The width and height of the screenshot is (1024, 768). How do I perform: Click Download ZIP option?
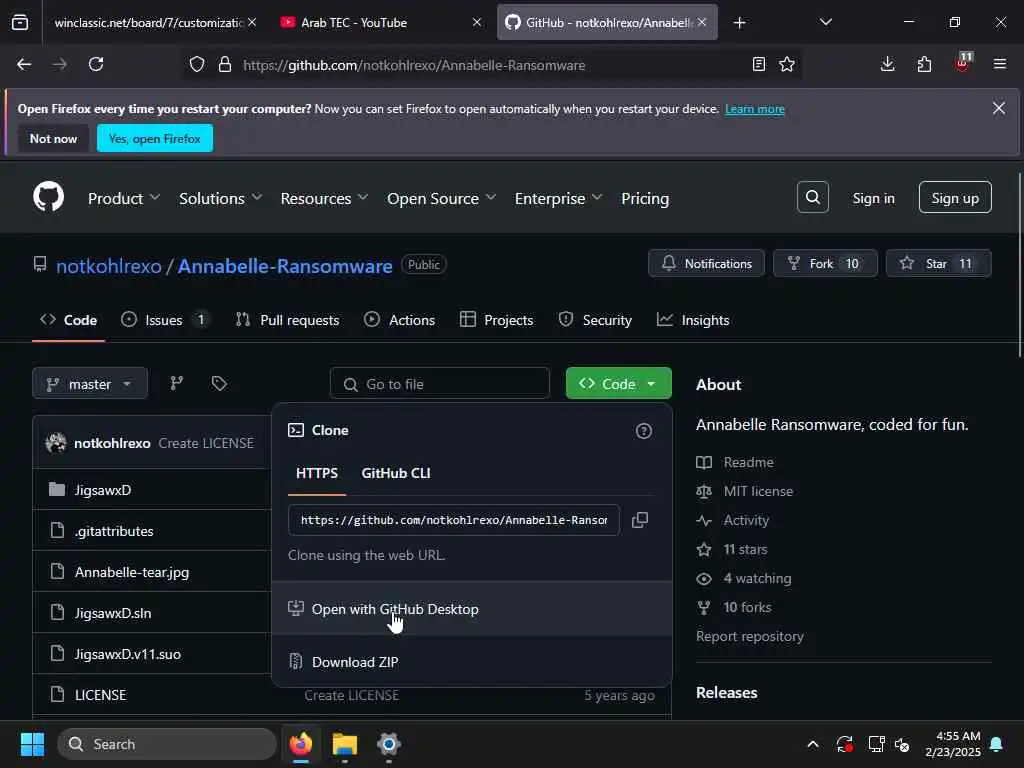(472, 662)
